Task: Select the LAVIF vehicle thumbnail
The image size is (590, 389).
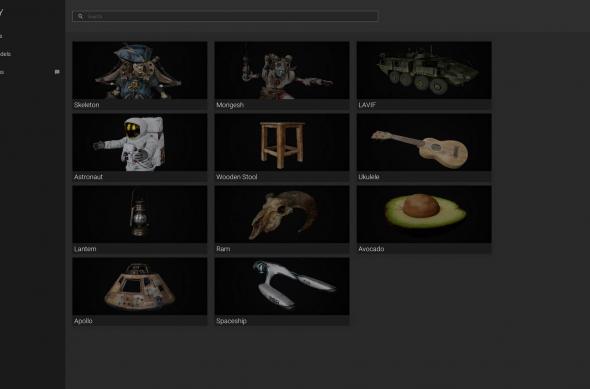Action: (424, 70)
